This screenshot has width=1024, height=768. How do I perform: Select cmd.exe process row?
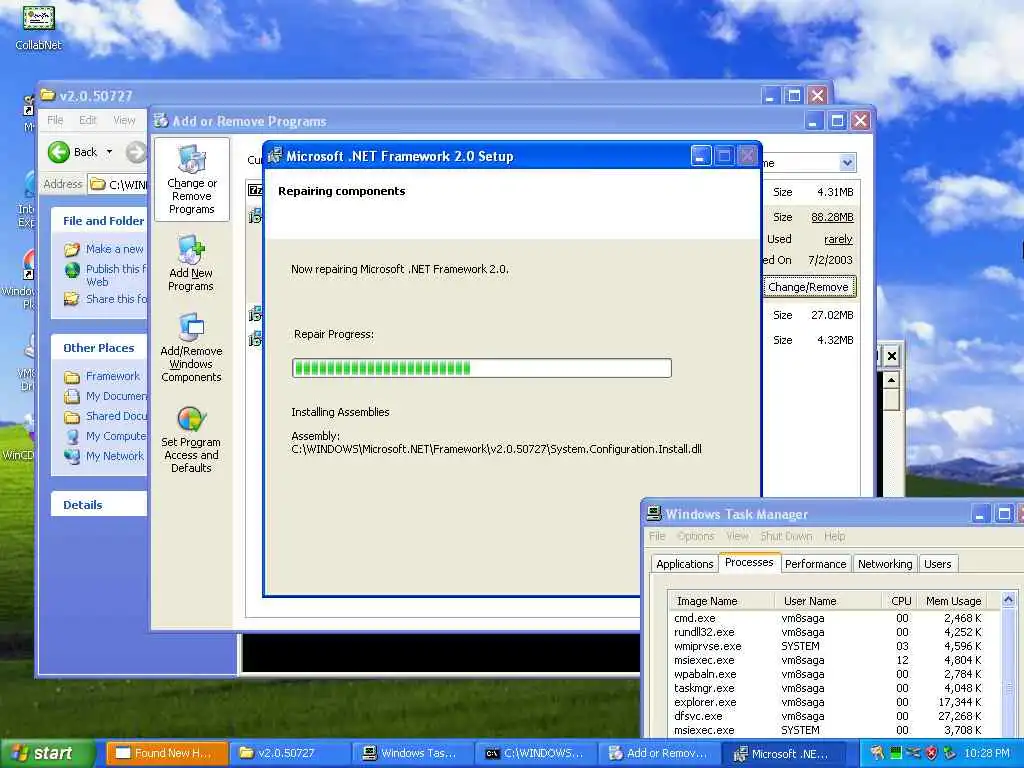tap(828, 618)
